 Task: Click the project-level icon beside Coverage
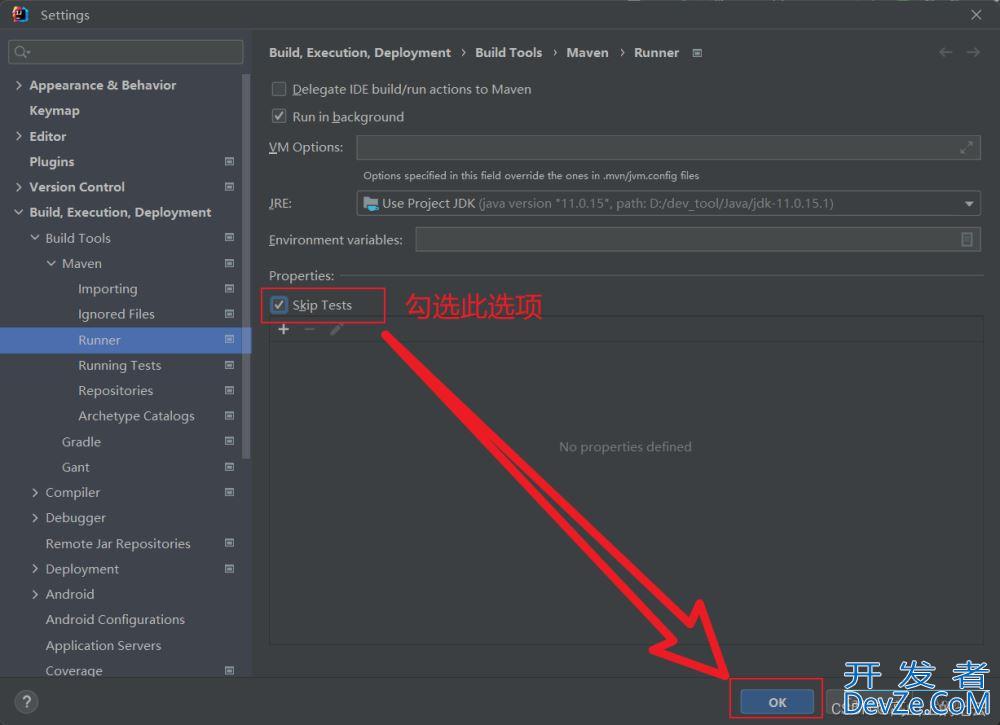coord(230,670)
